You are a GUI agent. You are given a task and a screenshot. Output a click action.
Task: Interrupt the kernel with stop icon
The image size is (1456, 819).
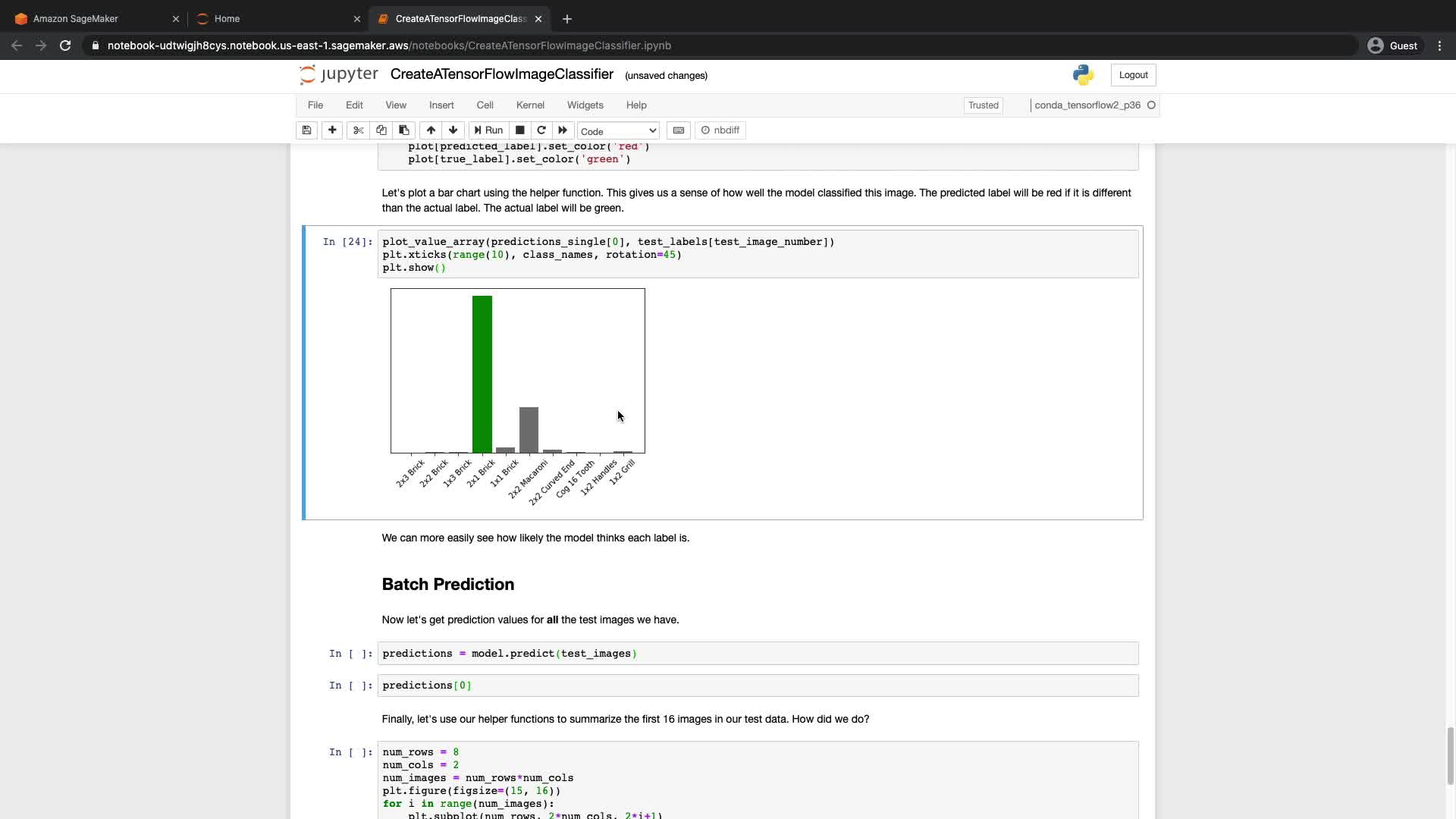[x=520, y=130]
